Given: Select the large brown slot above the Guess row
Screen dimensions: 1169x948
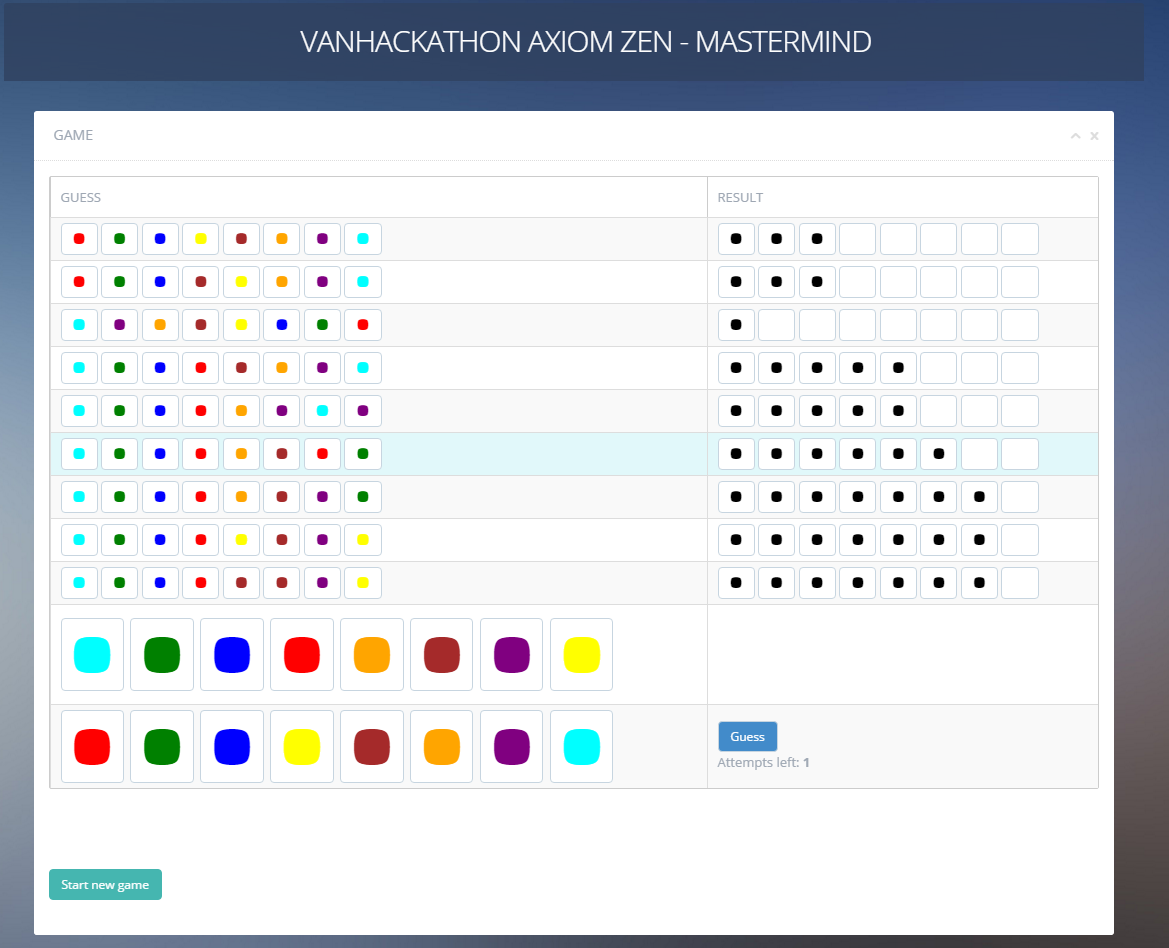Looking at the screenshot, I should click(441, 654).
